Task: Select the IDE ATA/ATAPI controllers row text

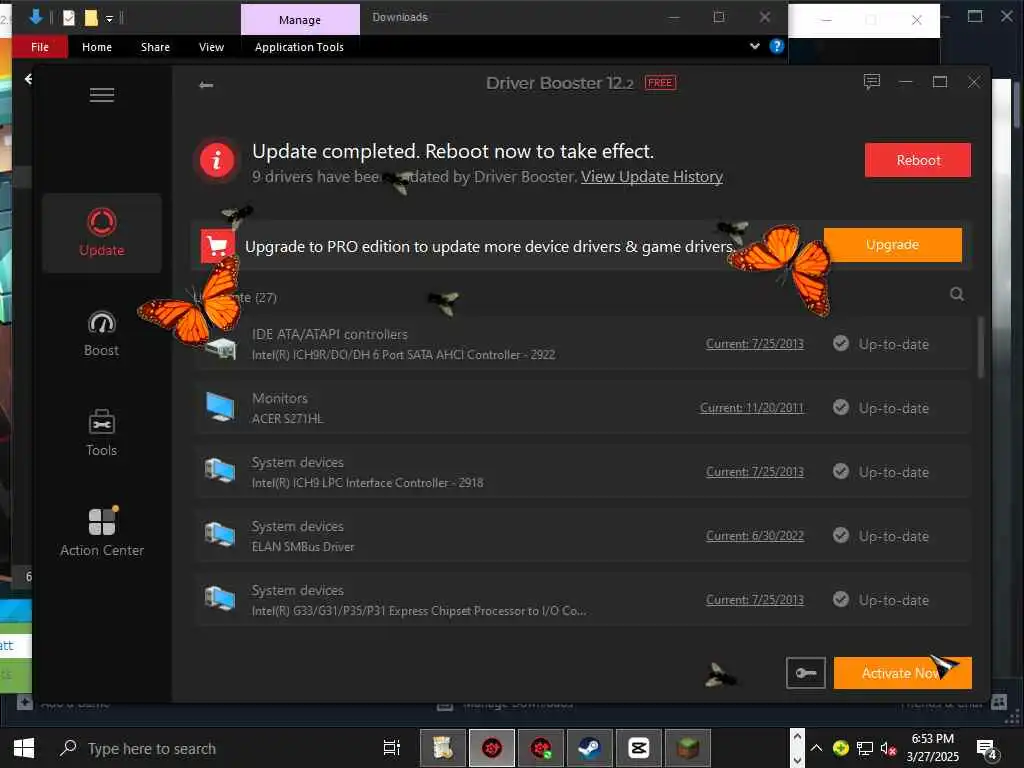Action: pyautogui.click(x=330, y=334)
